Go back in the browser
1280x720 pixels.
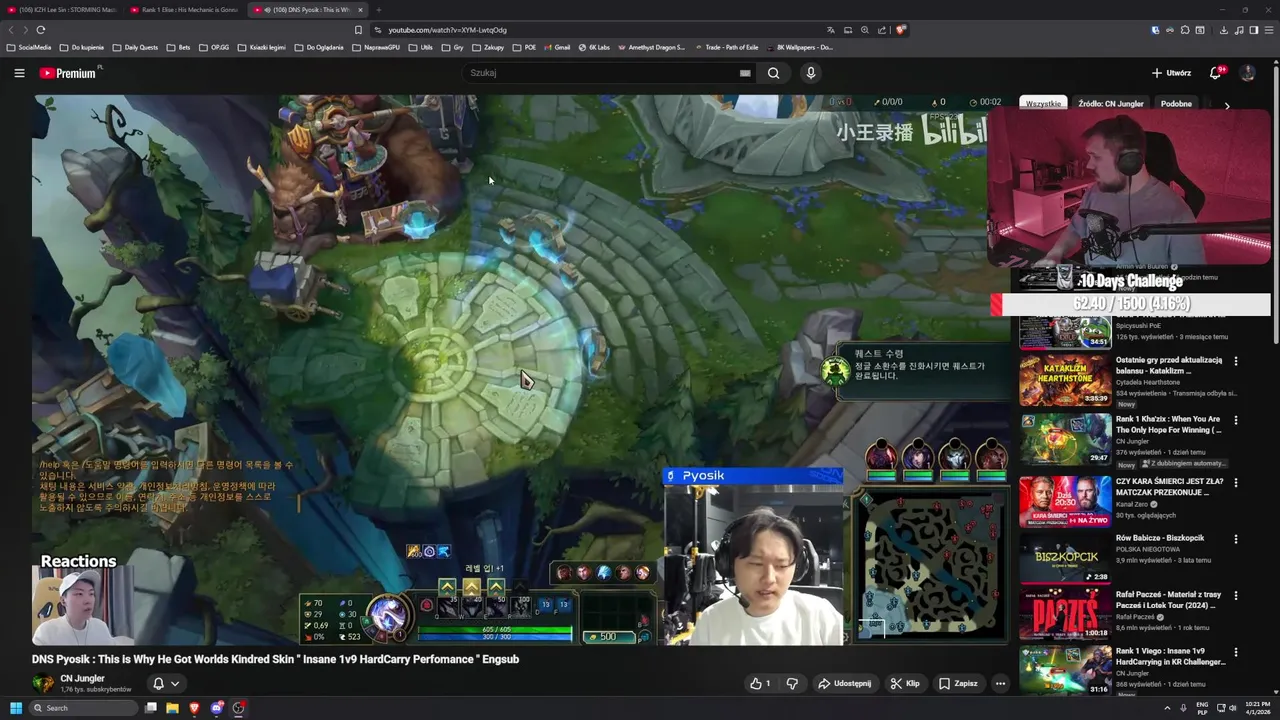[x=11, y=30]
